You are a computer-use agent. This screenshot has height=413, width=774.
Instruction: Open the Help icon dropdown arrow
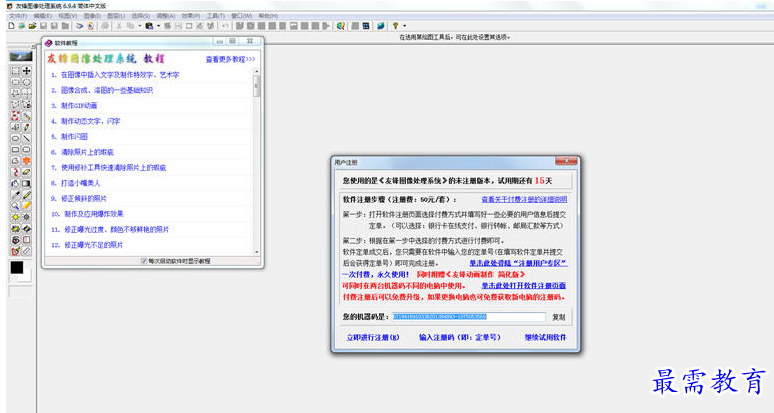pos(404,26)
